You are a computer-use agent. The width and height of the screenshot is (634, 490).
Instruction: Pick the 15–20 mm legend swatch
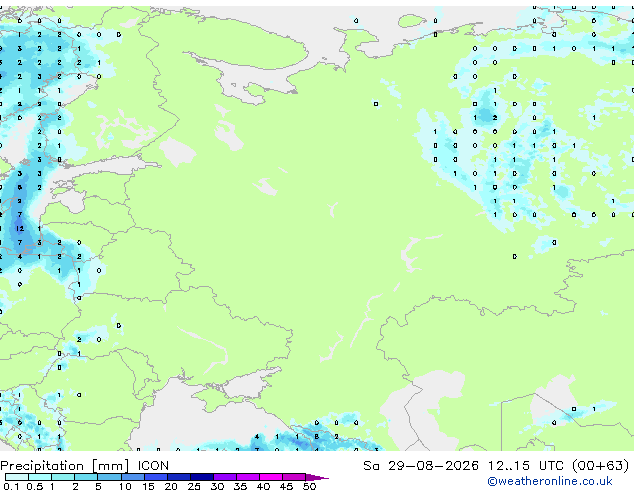coord(155,477)
